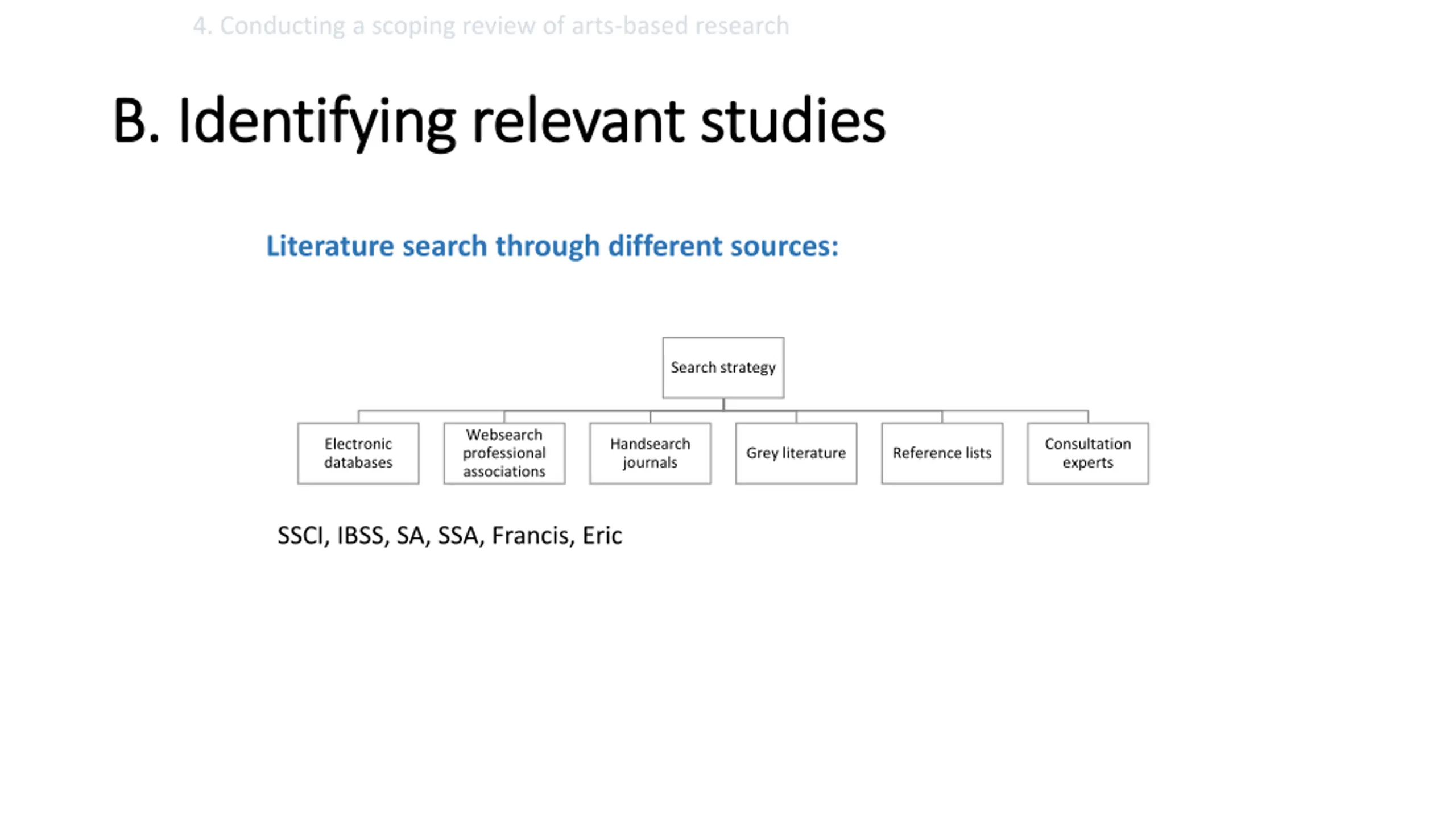Click 'SSCI' at start of database list
Screen dimensions: 1456x819
(300, 536)
